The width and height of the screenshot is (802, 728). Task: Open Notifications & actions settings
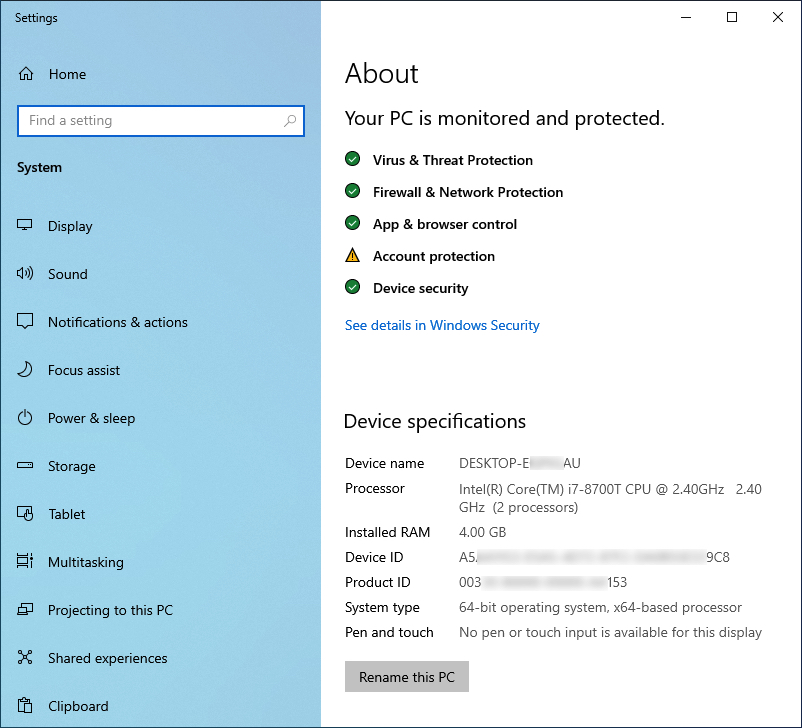[x=117, y=322]
